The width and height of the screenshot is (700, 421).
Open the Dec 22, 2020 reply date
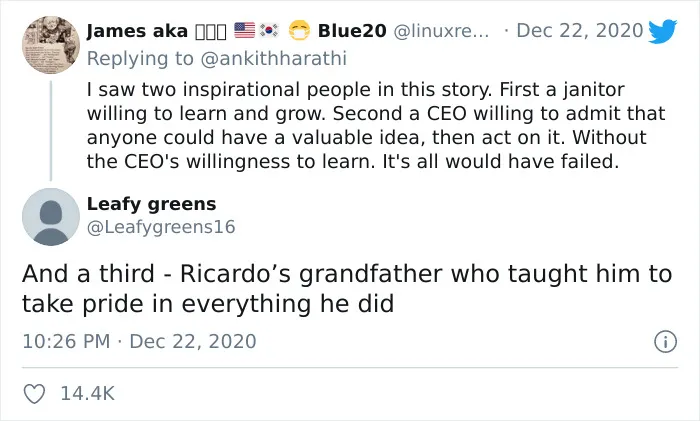pos(579,31)
